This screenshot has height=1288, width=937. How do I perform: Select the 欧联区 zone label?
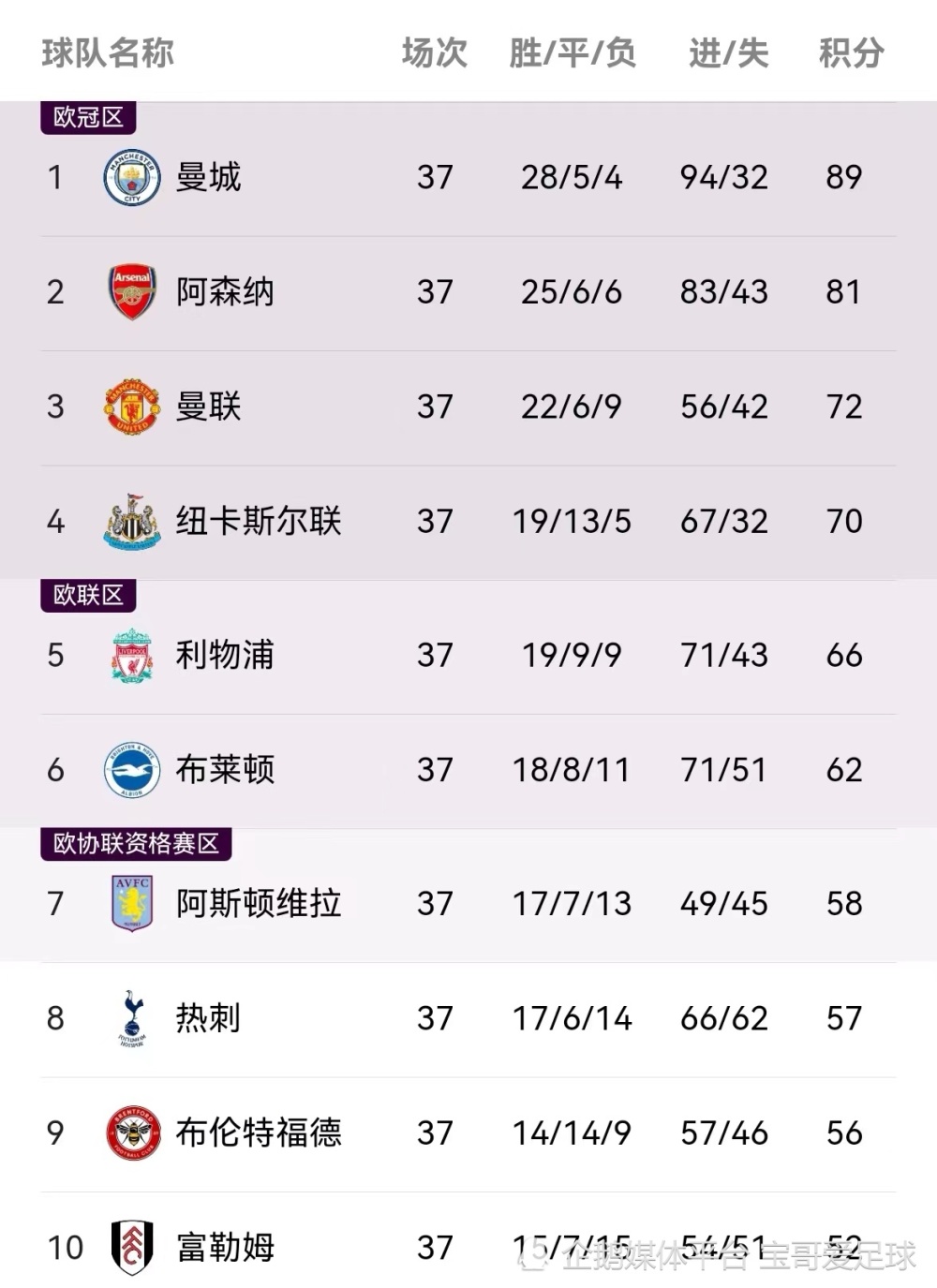[88, 595]
